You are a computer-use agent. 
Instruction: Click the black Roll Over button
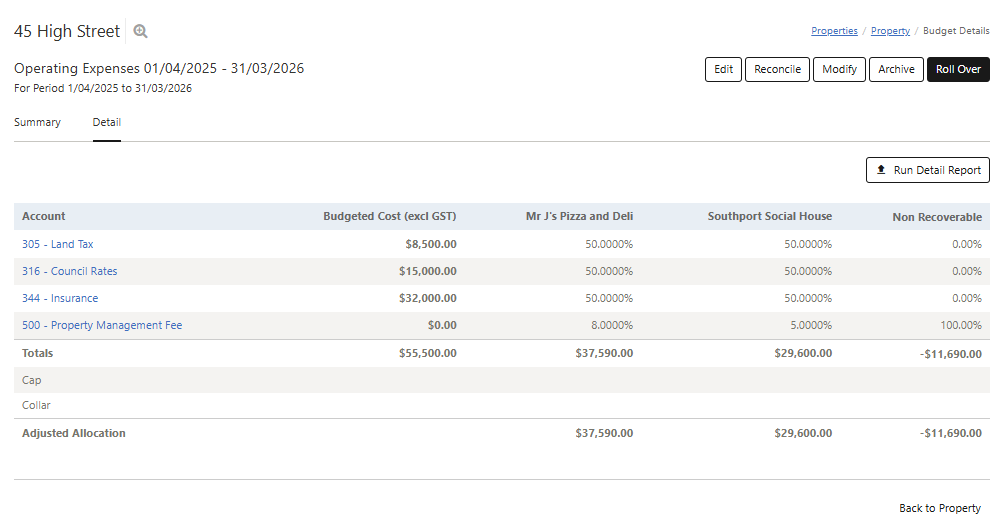coord(958,70)
